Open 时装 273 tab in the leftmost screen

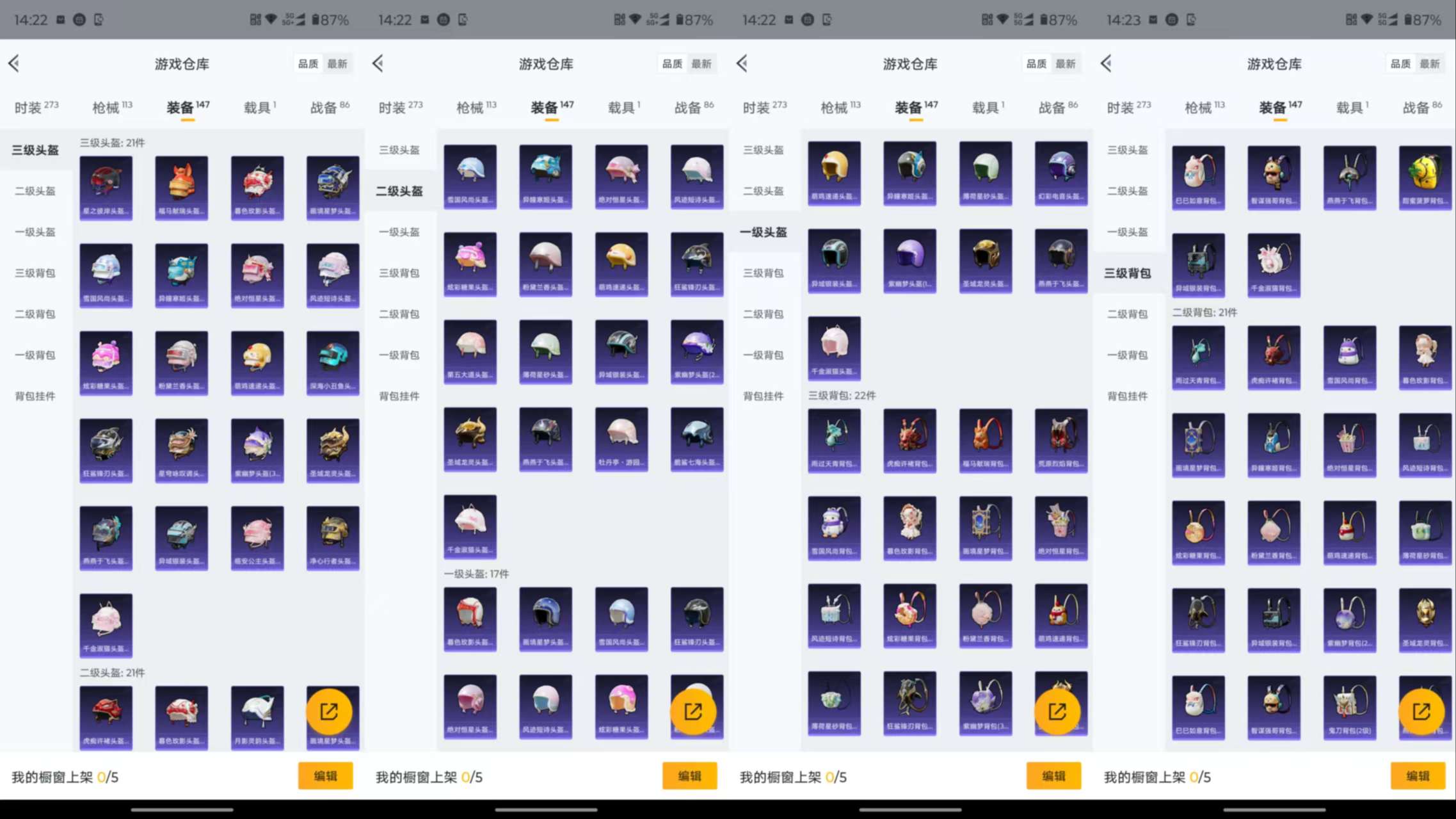pyautogui.click(x=35, y=107)
